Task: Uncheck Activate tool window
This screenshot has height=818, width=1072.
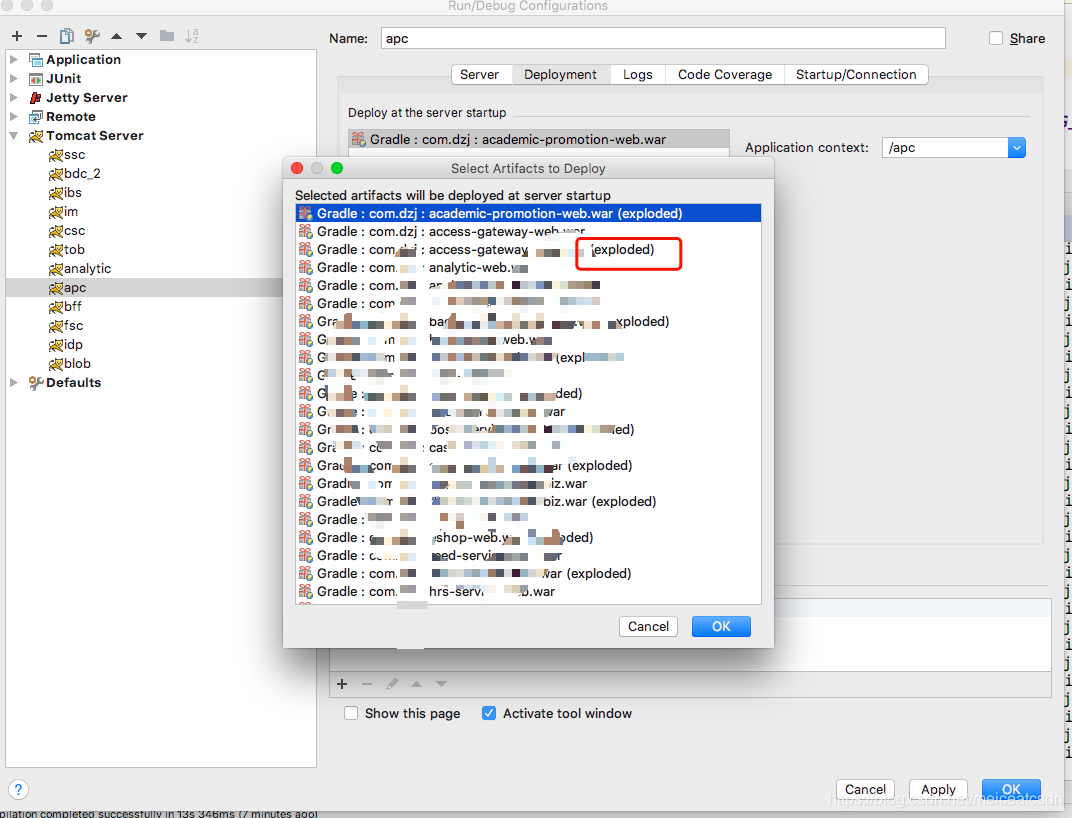Action: pyautogui.click(x=489, y=713)
